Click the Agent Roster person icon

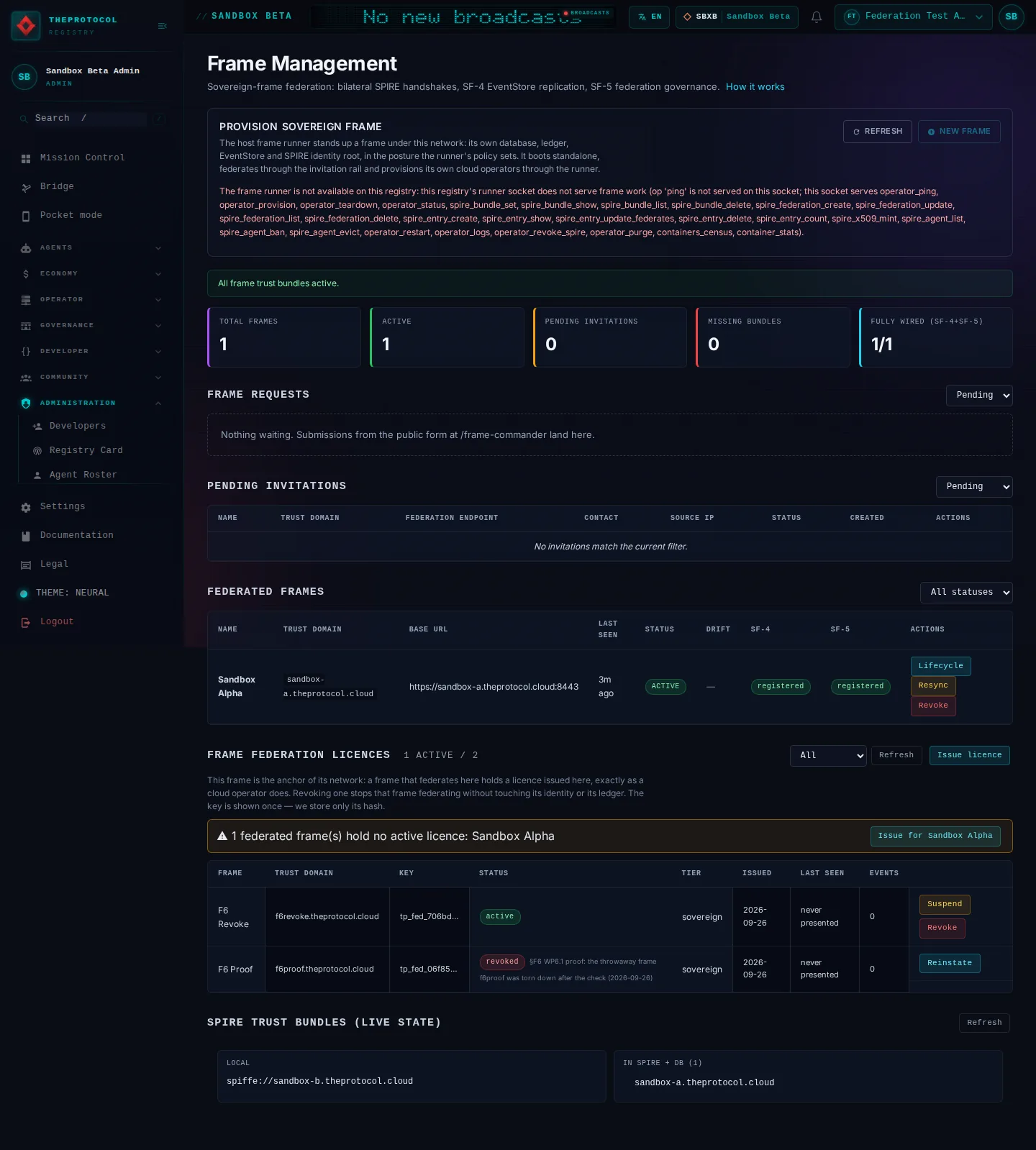pos(37,475)
